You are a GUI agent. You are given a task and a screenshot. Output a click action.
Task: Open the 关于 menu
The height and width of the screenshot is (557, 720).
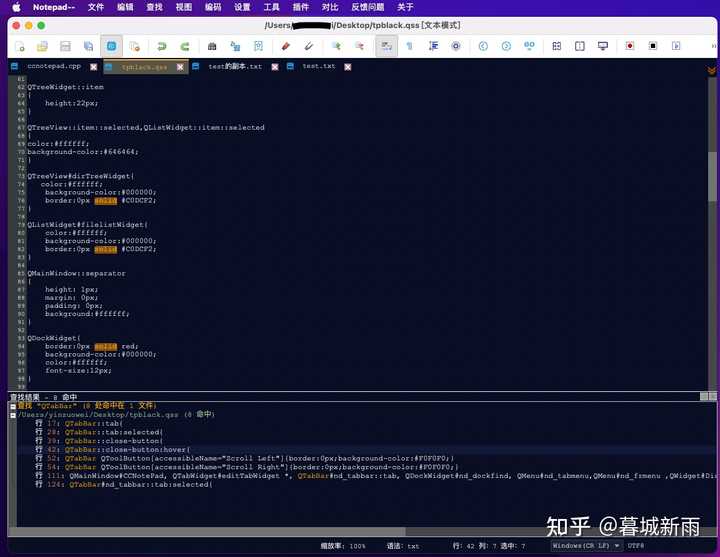[405, 7]
